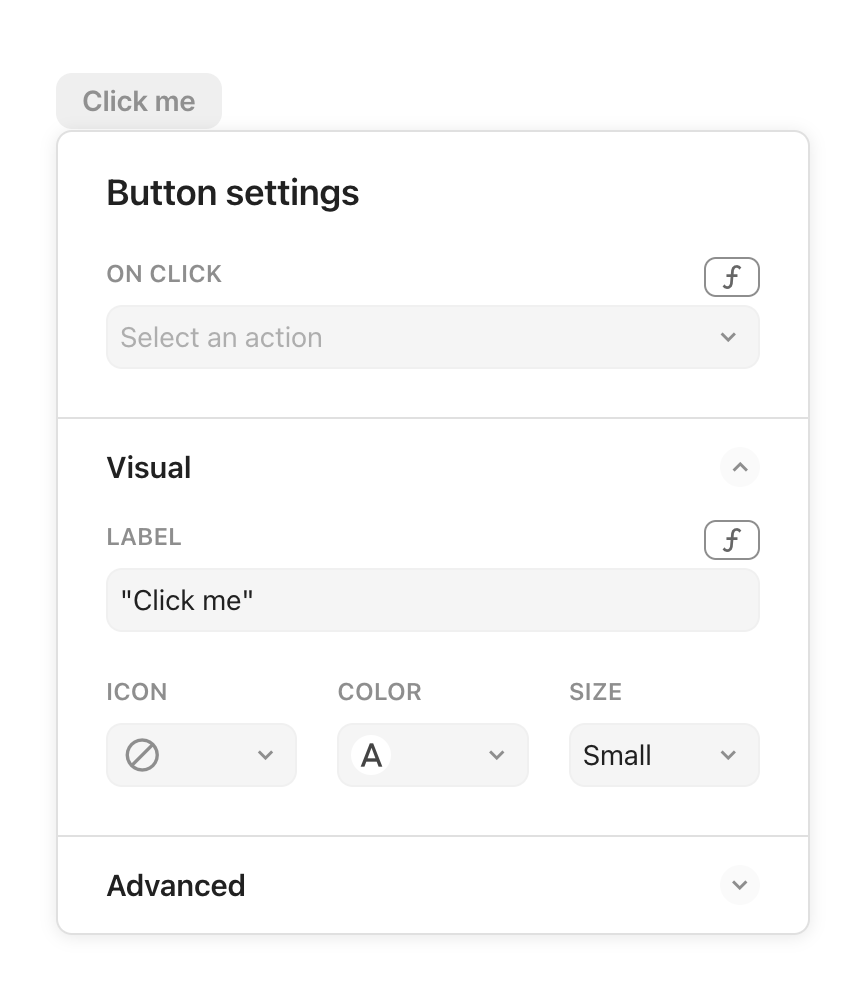The width and height of the screenshot is (854, 988).
Task: Click the Size dropdown's chevron arrow
Action: [728, 755]
